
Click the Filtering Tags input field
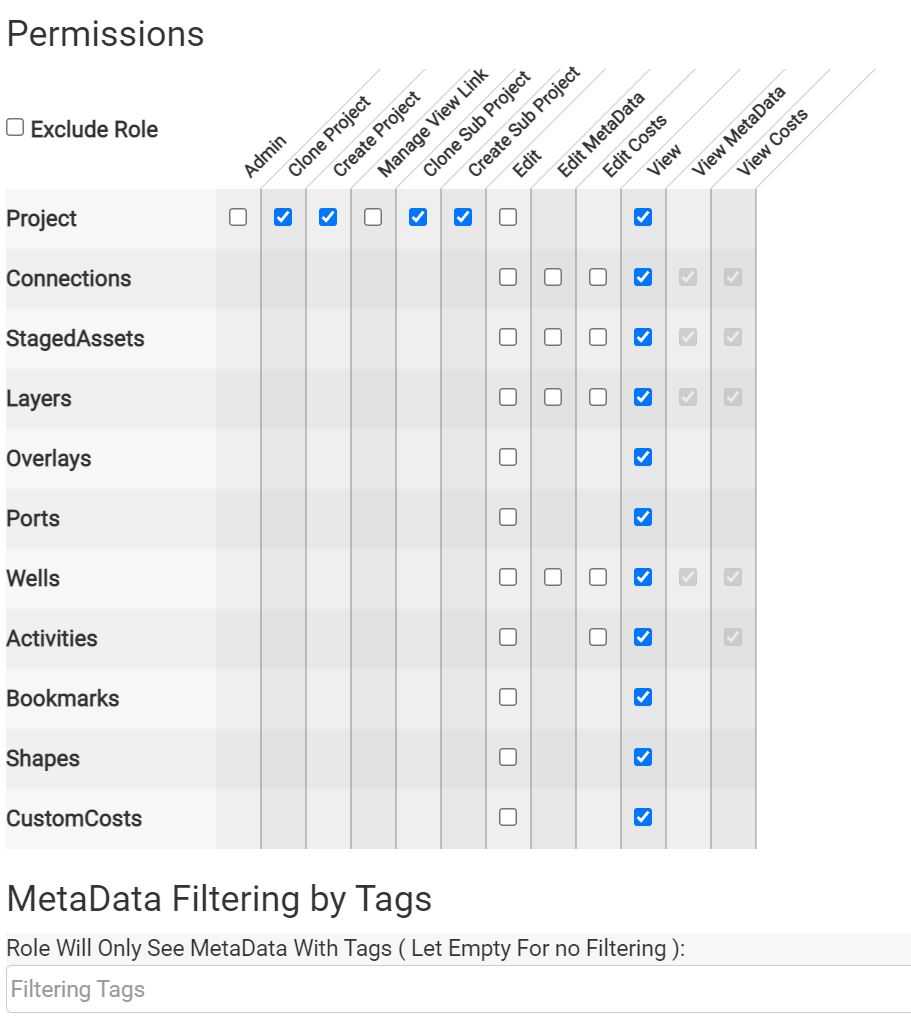click(x=459, y=989)
